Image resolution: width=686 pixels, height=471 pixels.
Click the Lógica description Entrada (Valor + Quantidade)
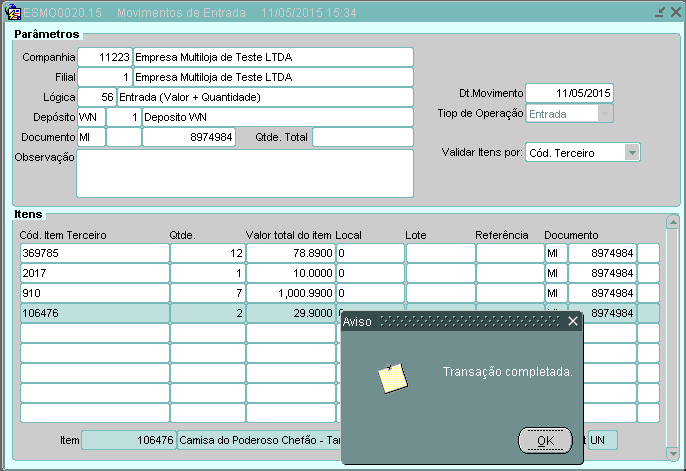[265, 97]
